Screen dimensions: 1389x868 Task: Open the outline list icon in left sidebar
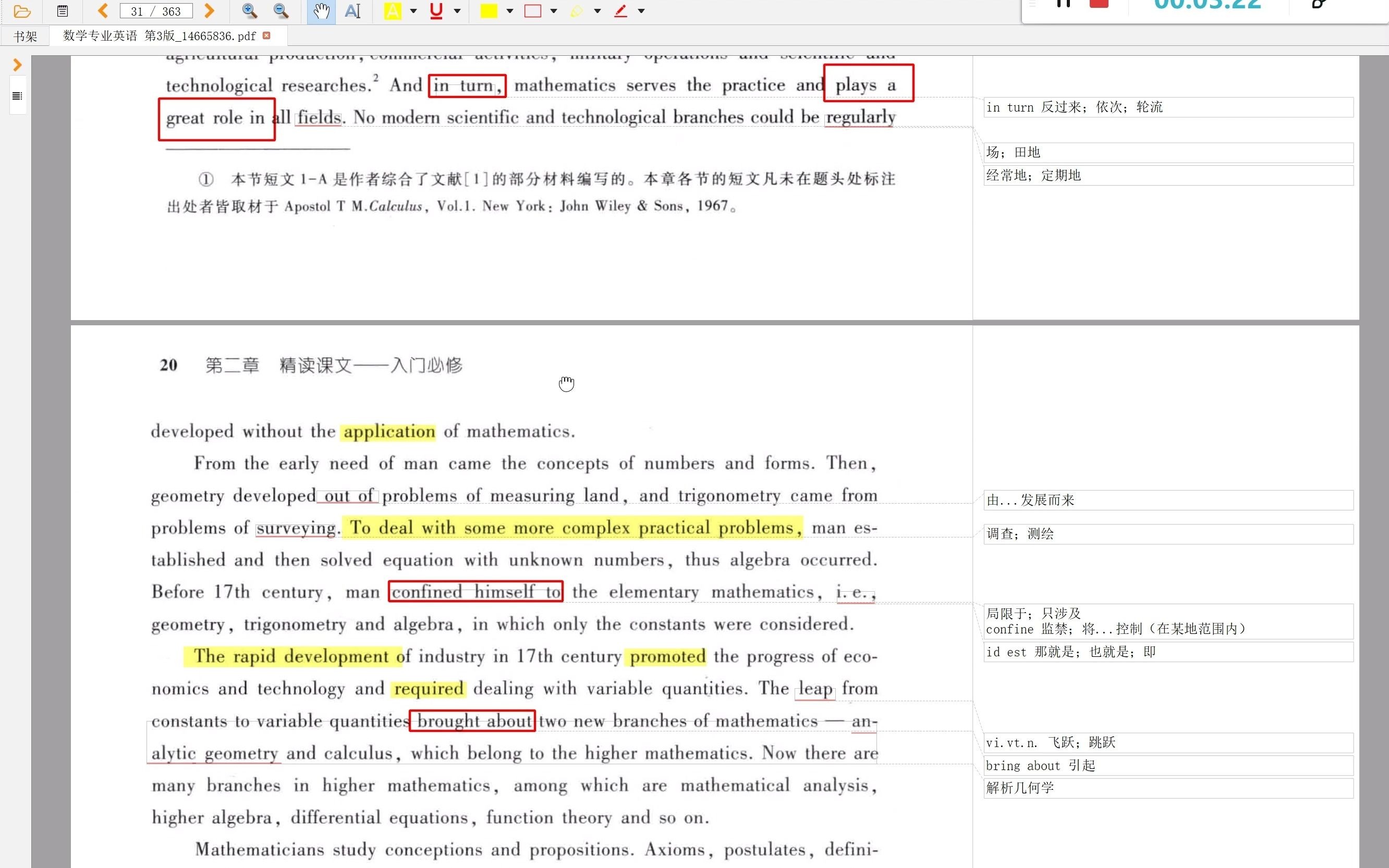pos(17,96)
